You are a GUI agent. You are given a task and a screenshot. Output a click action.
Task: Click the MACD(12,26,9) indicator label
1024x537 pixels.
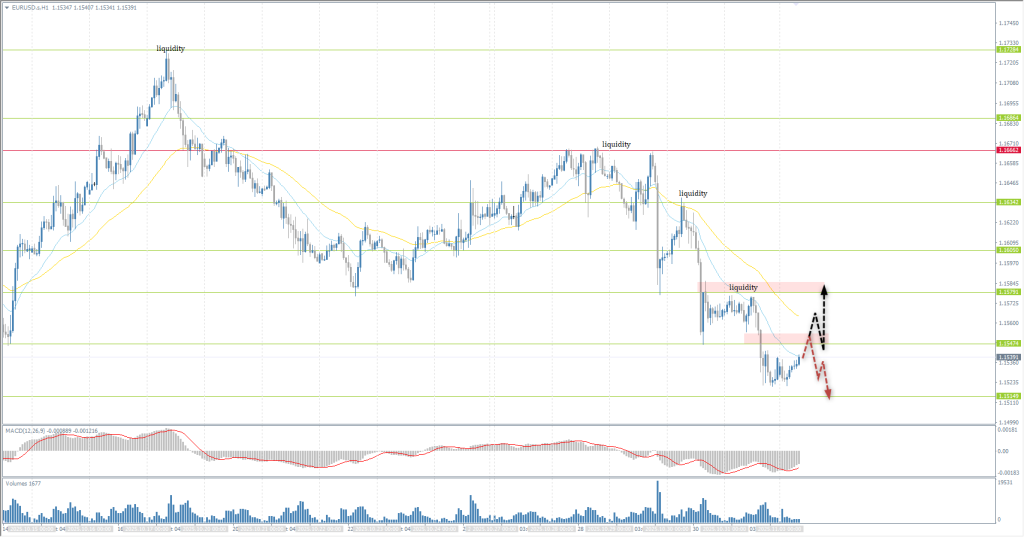point(27,430)
